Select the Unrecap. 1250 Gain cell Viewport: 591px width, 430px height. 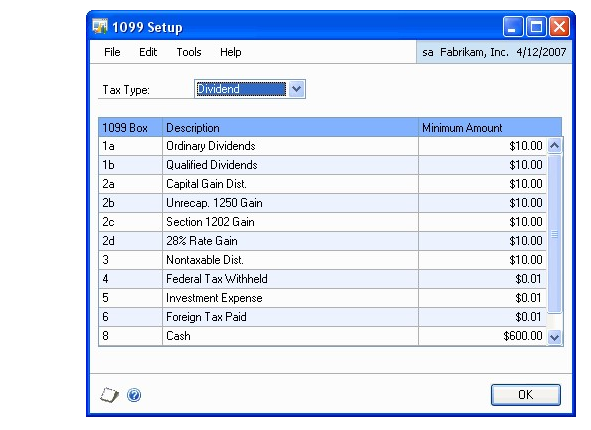pyautogui.click(x=290, y=203)
